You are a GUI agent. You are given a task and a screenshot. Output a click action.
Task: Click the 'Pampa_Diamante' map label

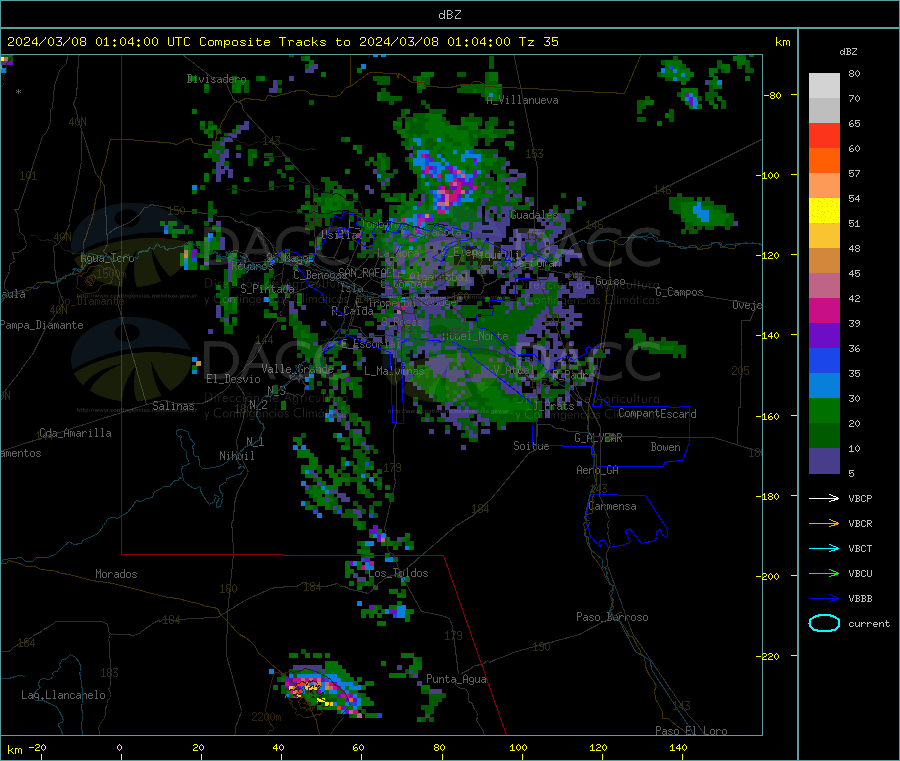click(x=42, y=325)
